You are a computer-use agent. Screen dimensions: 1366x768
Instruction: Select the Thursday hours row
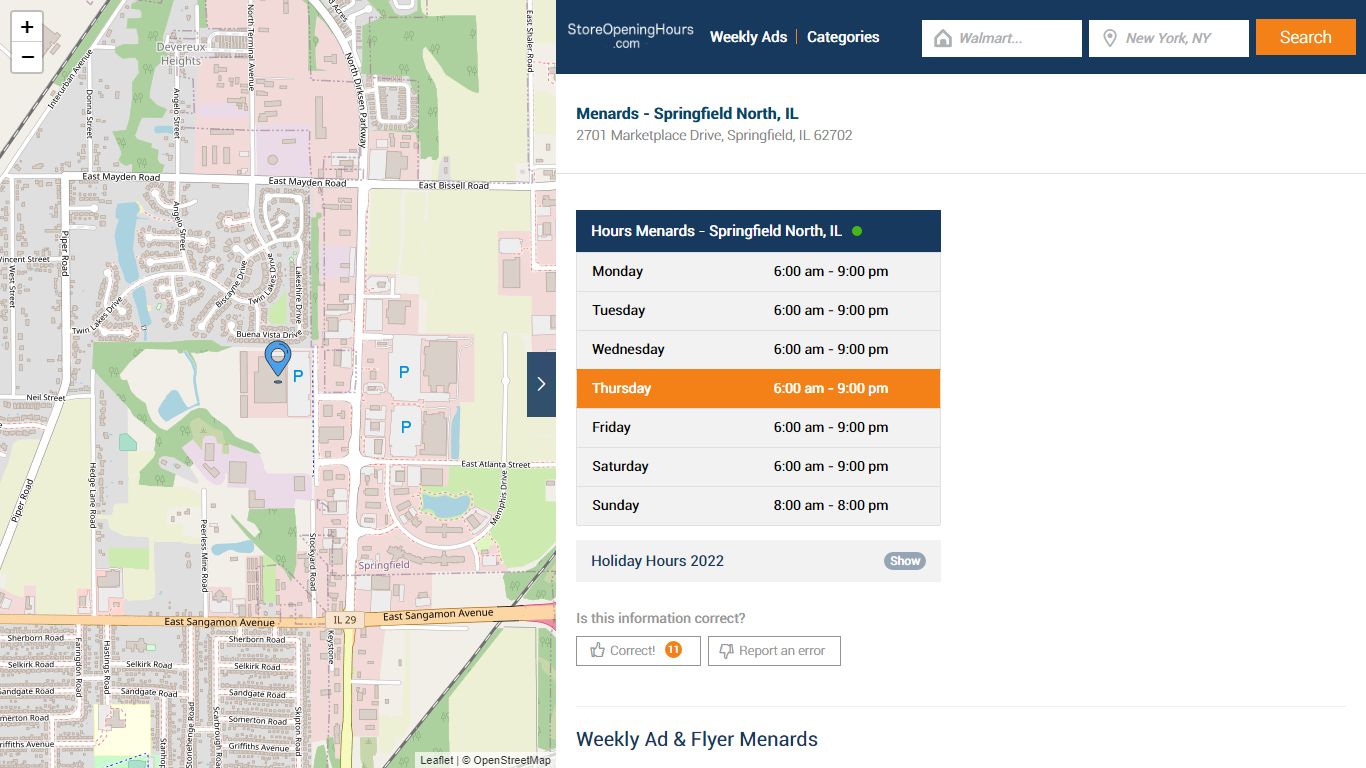pos(758,388)
